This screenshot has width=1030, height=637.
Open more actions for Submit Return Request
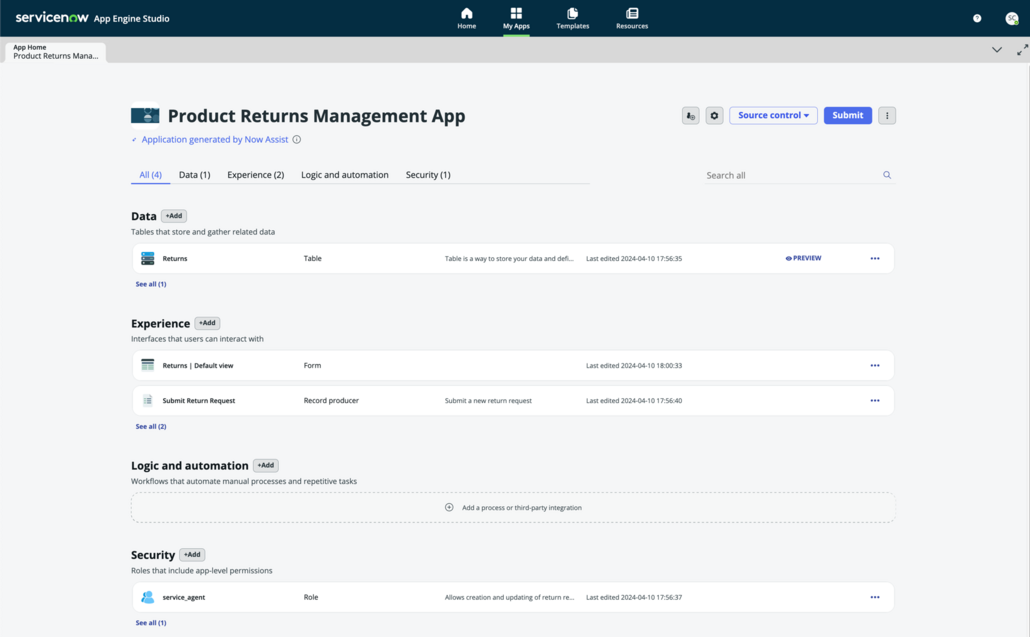point(875,401)
